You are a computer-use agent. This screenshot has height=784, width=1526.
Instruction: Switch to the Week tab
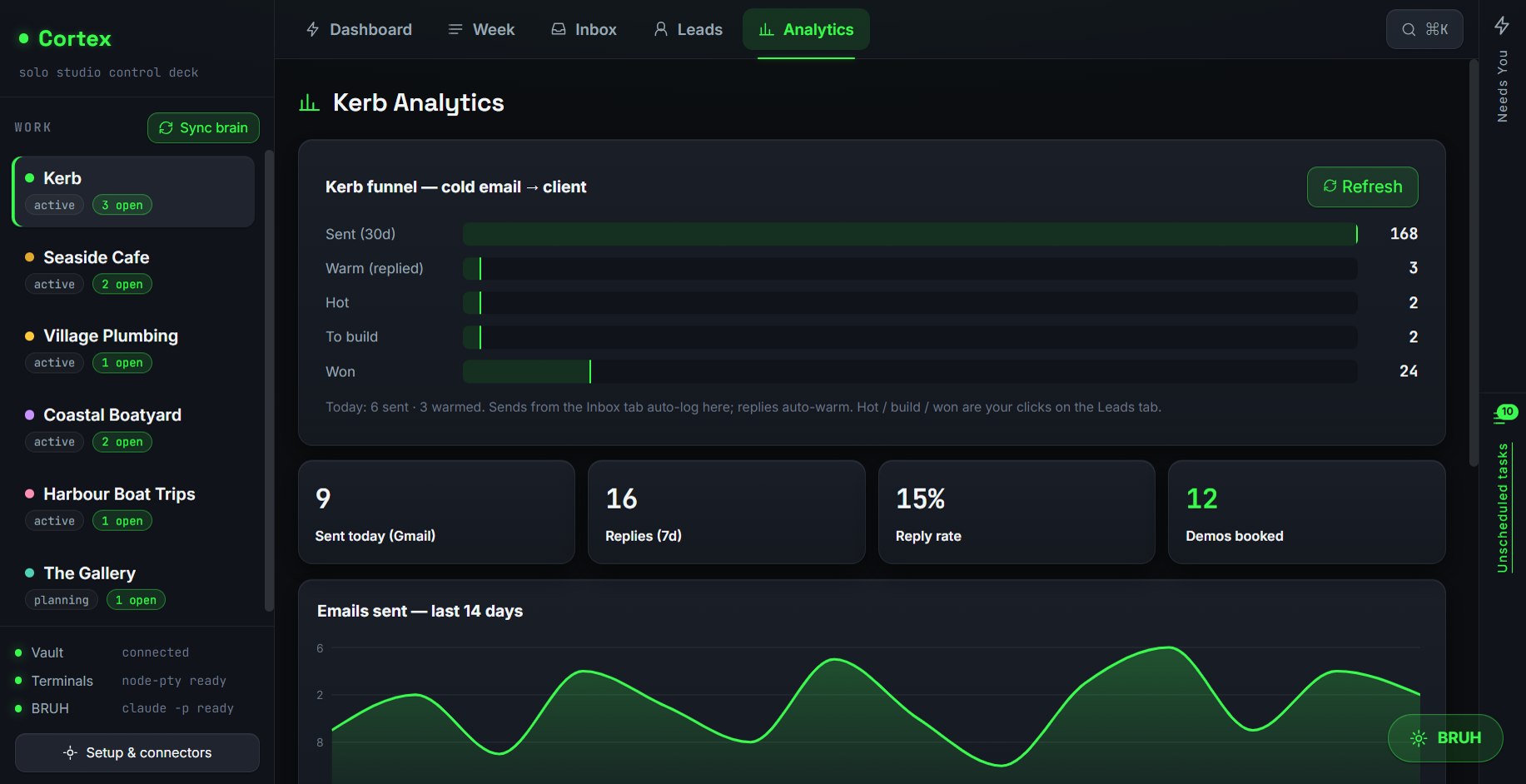481,29
